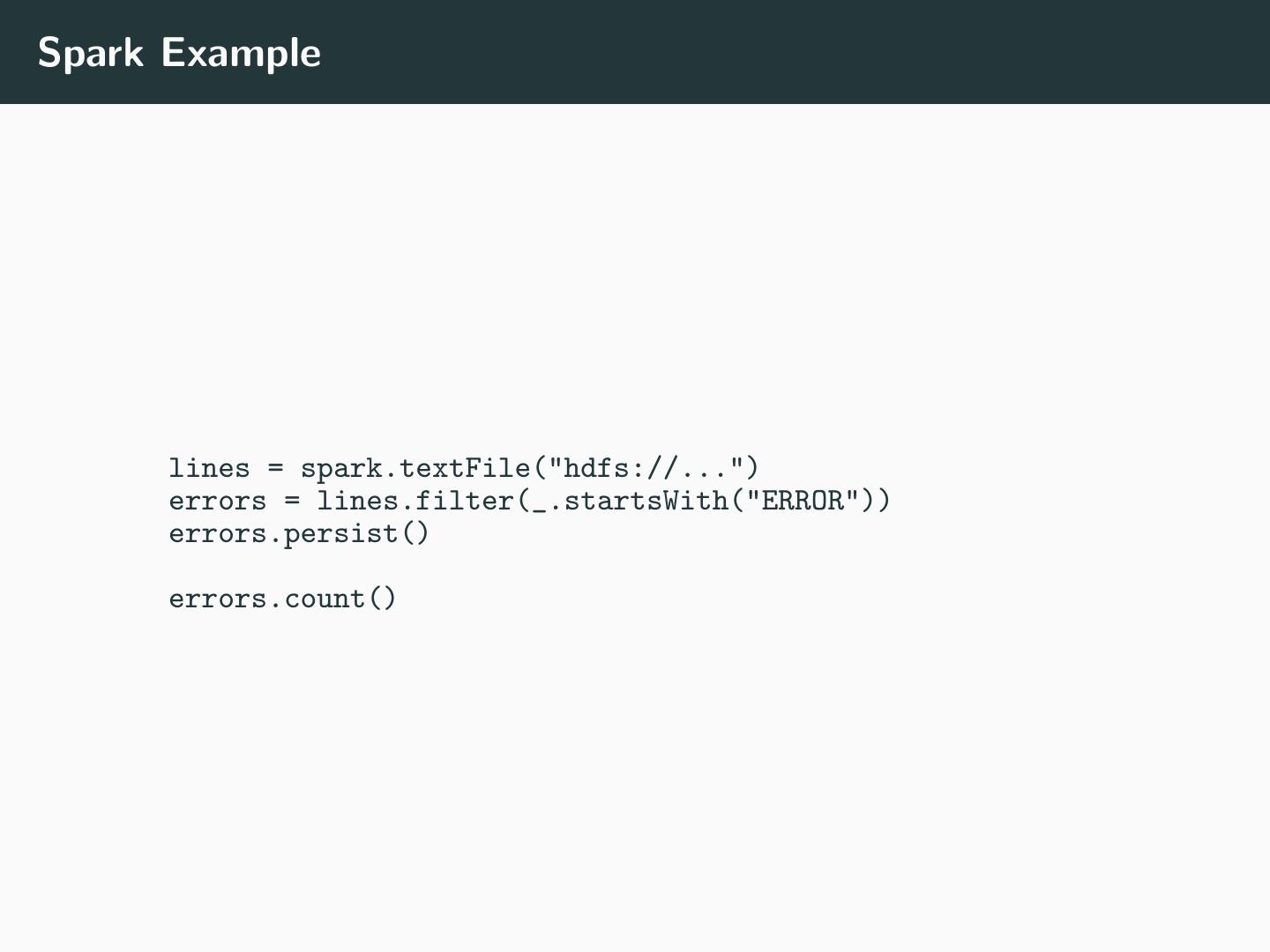
Task: Click "spark" in the first code line
Action: [x=341, y=468]
